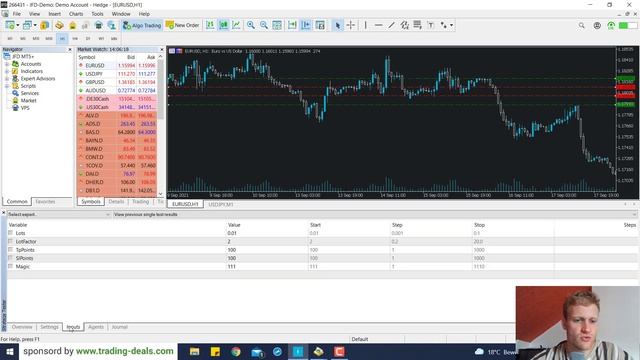Screen dimensions: 640x360
Task: Click the yellow diamond MetaEditor IDE icon
Action: coord(59,25)
